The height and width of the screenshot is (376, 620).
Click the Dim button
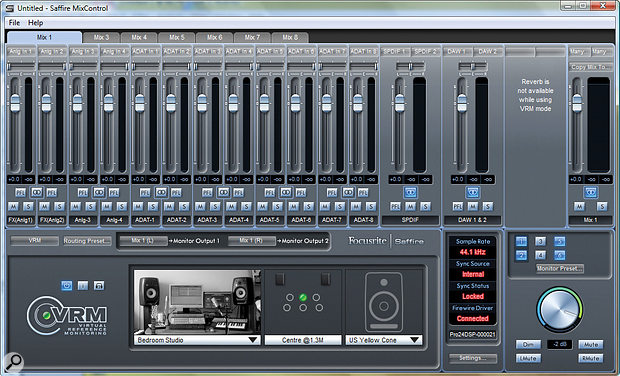(x=528, y=345)
